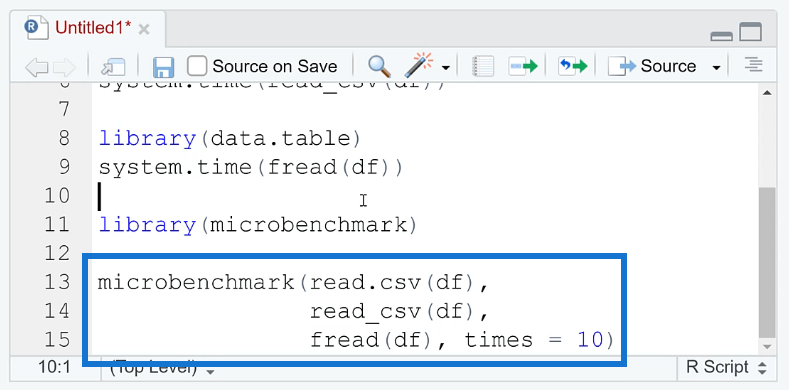Click the back navigation arrow icon
The height and width of the screenshot is (390, 789).
(36, 67)
